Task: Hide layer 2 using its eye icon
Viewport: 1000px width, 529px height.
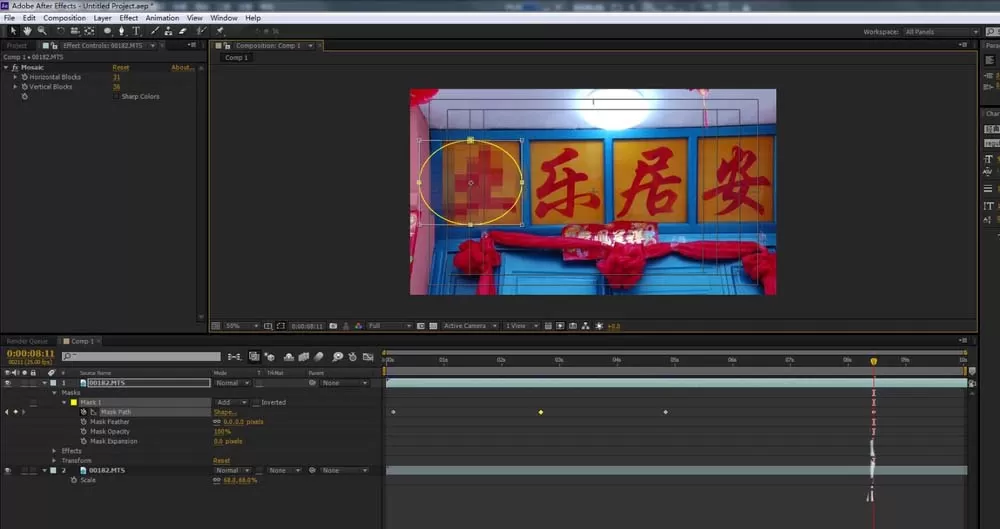Action: [x=8, y=470]
